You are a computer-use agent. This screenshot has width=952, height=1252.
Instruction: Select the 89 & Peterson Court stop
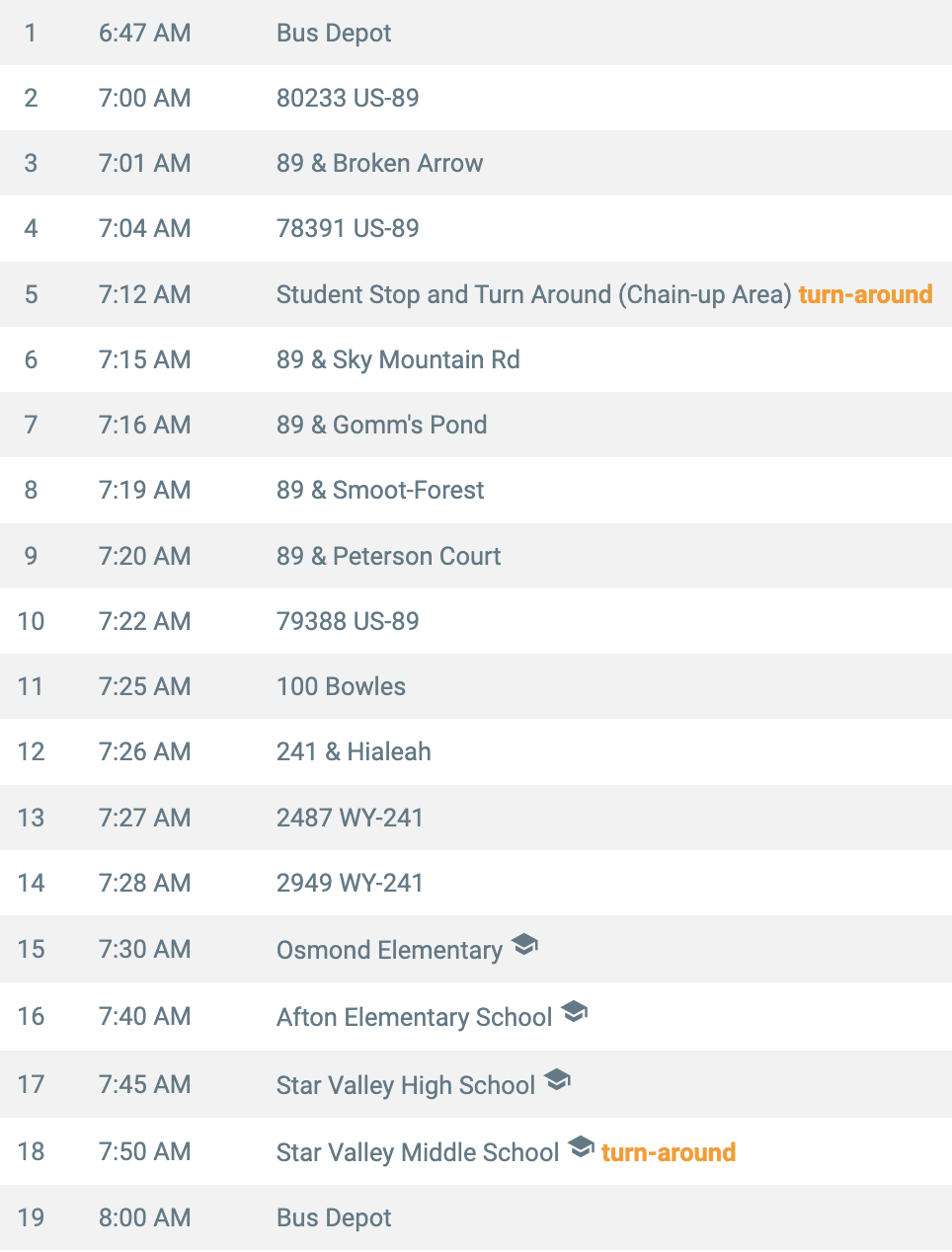coord(476,556)
